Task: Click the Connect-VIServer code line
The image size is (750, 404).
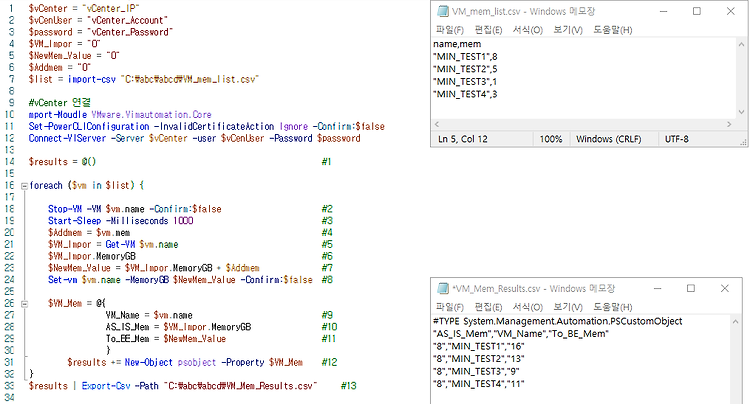Action: click(195, 138)
